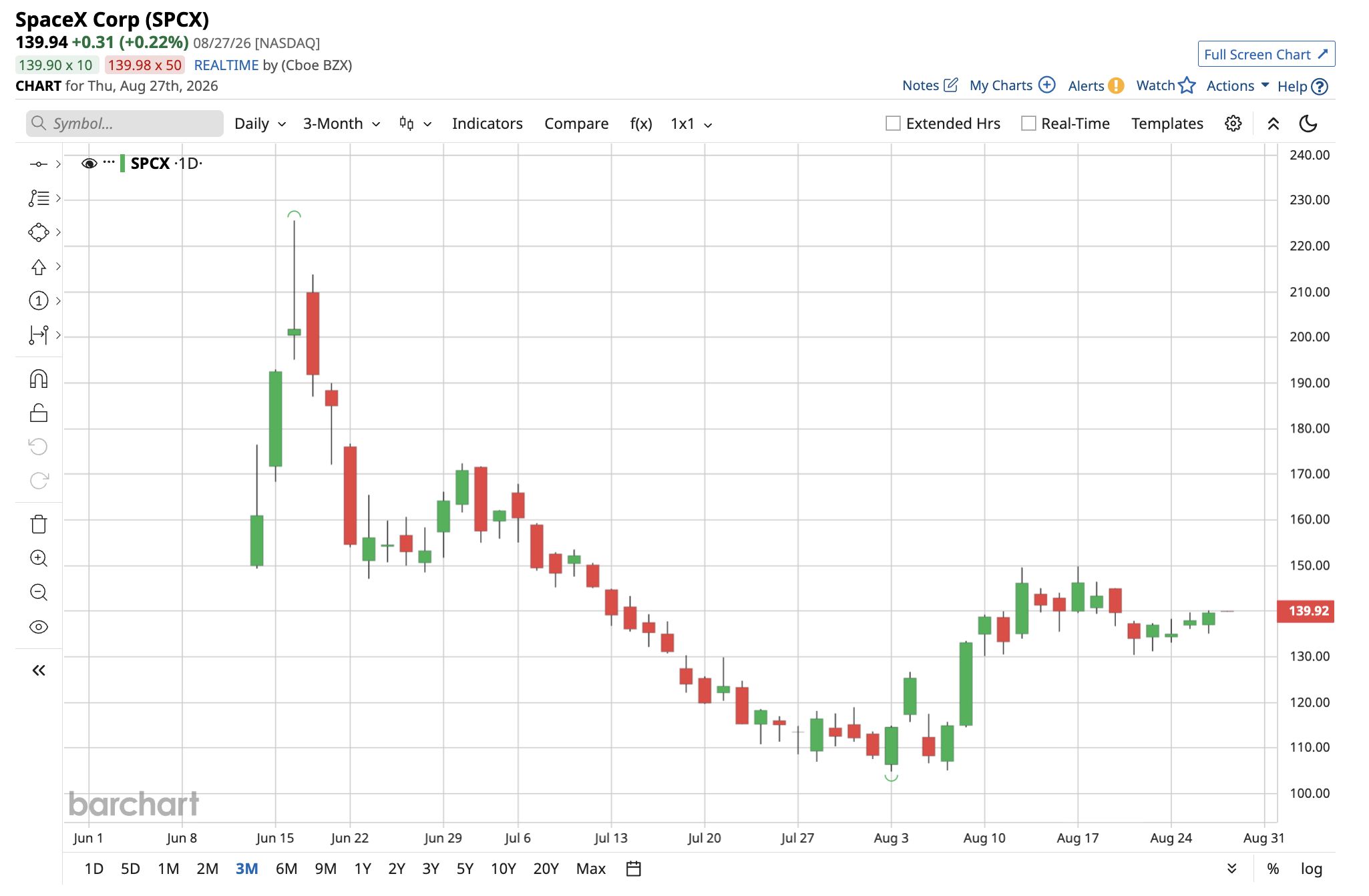Add to My Charts
Screen dimensions: 1369x896
1012,85
